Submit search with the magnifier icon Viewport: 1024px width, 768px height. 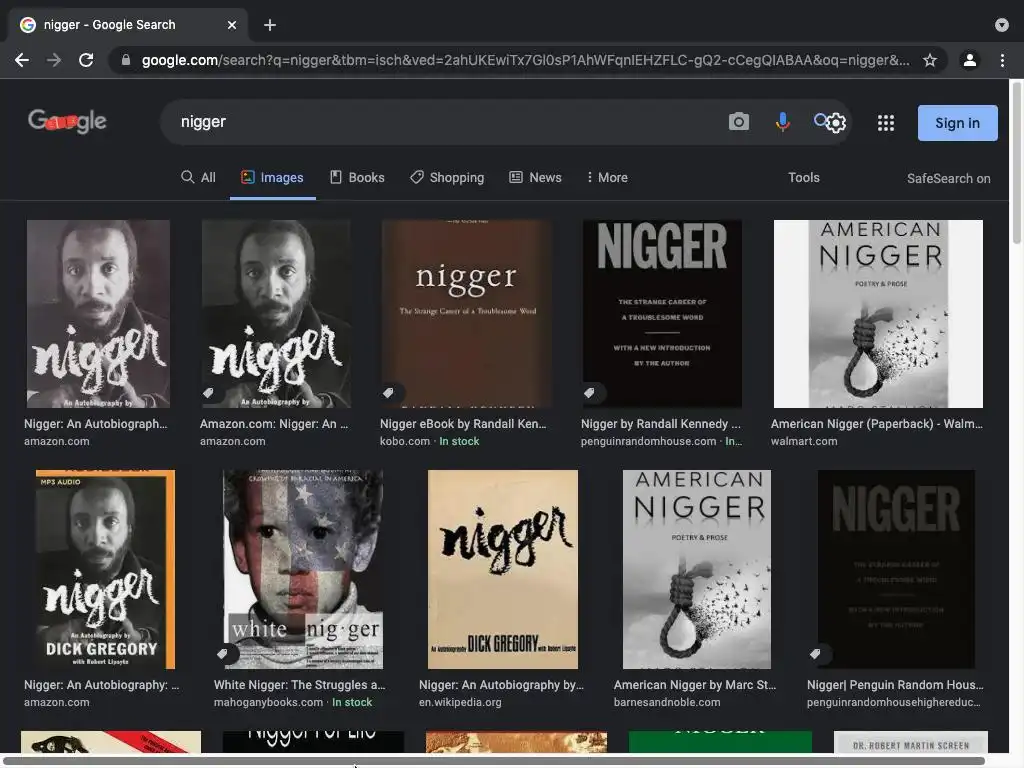pos(820,120)
